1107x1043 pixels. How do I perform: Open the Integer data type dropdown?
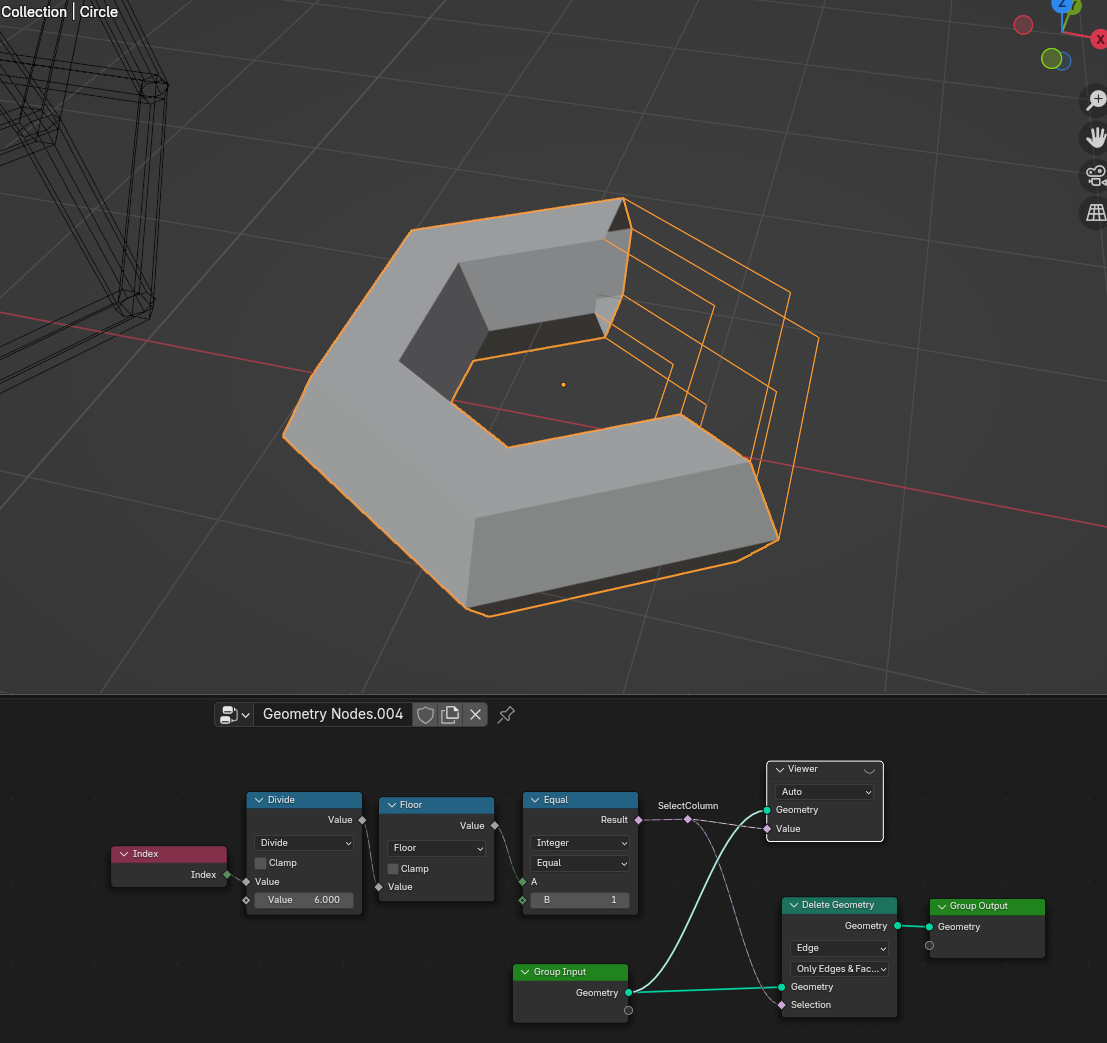pyautogui.click(x=580, y=843)
